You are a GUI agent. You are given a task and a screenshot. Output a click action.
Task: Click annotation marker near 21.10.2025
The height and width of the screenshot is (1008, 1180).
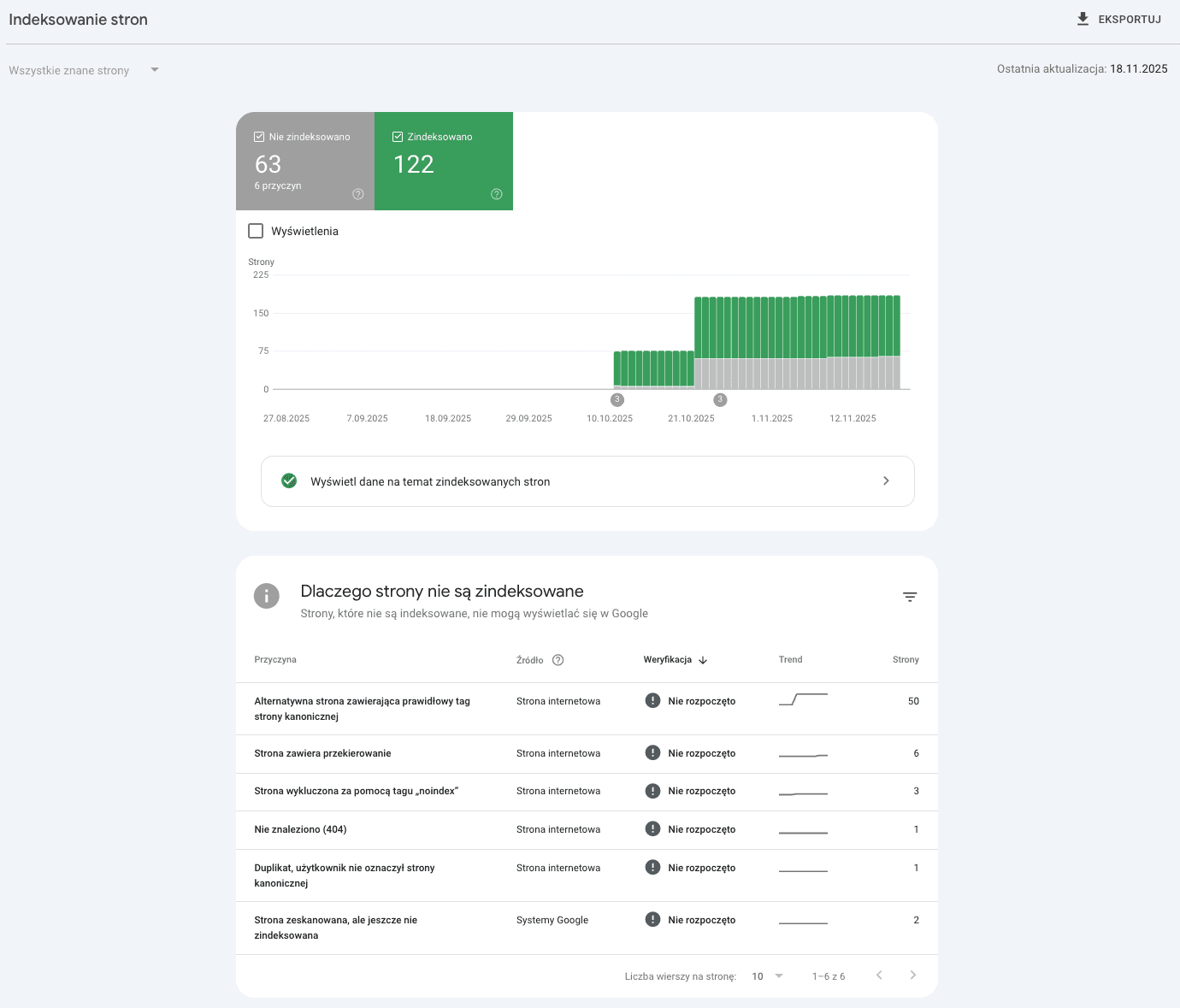tap(720, 399)
